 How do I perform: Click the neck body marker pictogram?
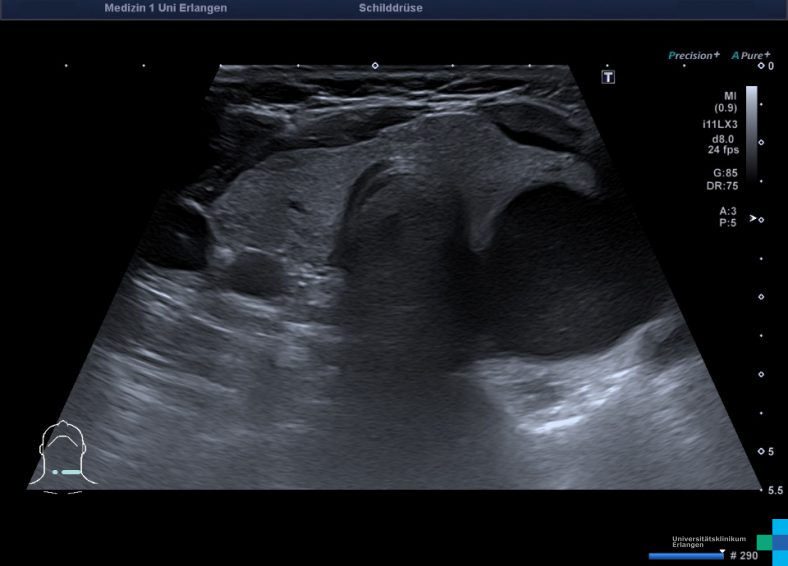pos(62,456)
